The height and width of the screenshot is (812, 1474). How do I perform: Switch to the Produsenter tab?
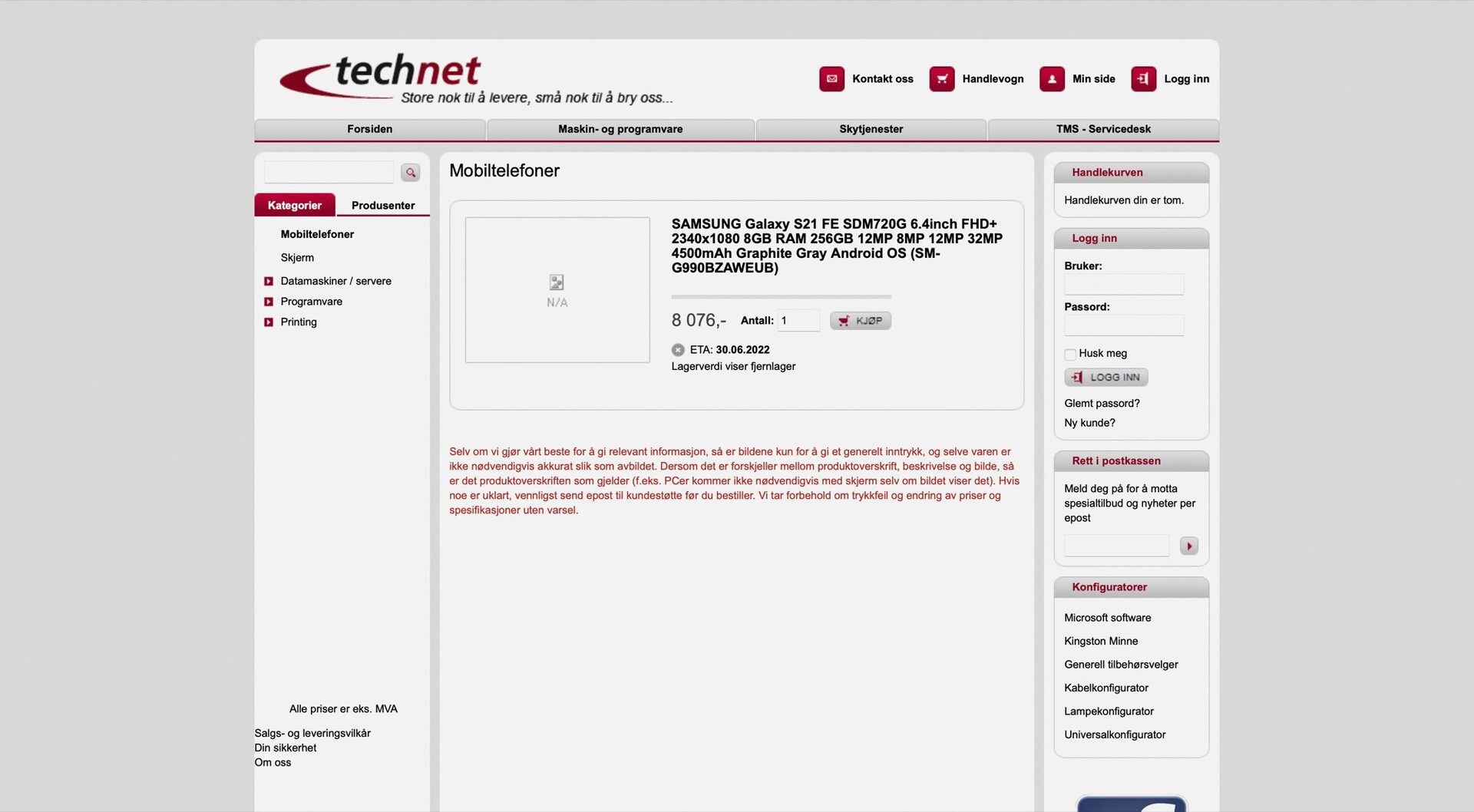click(x=383, y=205)
